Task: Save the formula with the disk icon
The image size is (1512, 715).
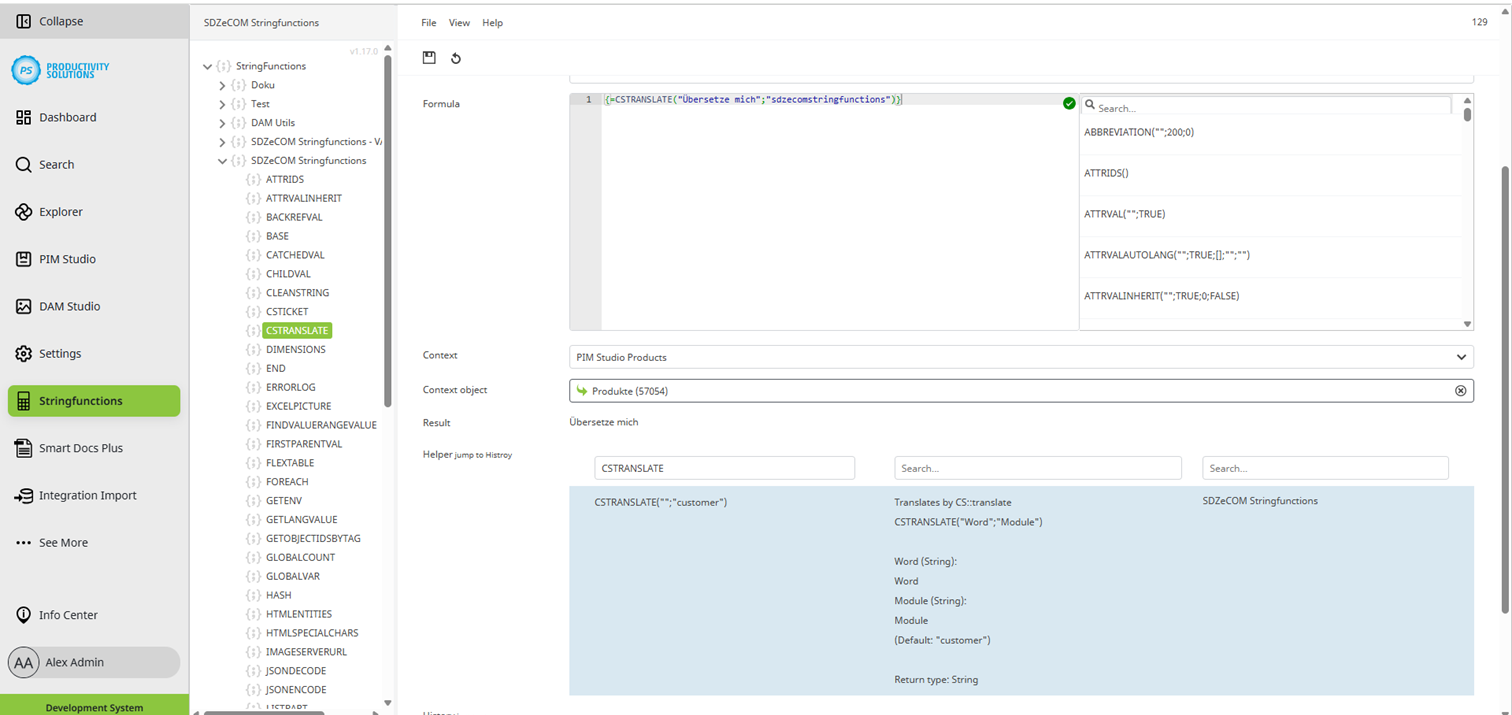Action: (429, 57)
